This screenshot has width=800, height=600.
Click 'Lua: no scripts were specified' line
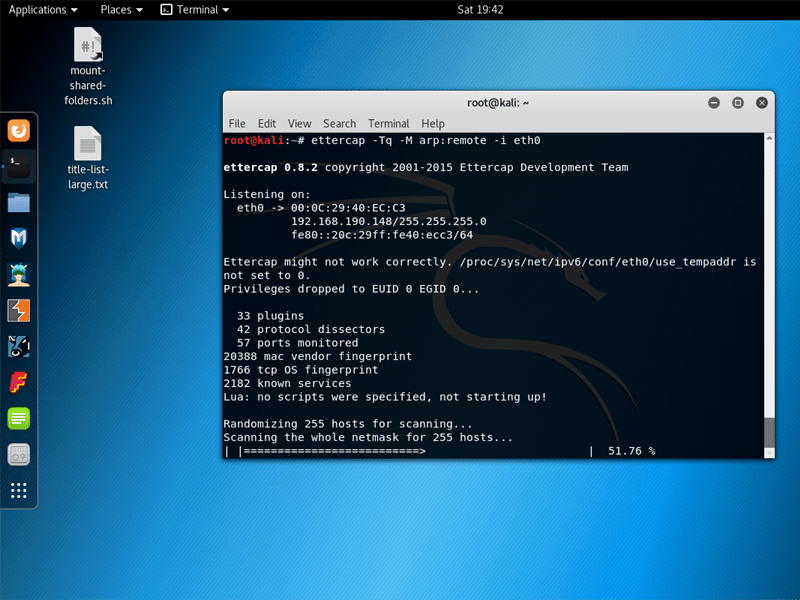coord(385,397)
